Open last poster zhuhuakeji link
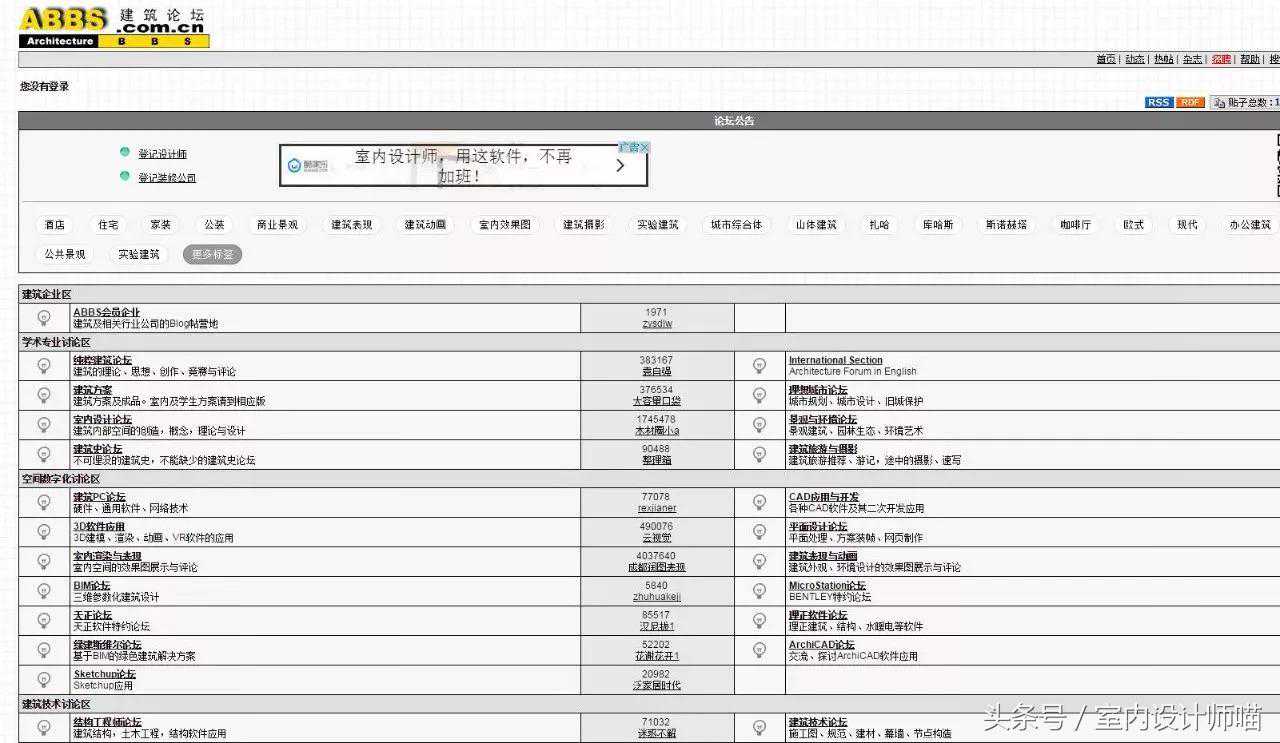 (x=656, y=597)
